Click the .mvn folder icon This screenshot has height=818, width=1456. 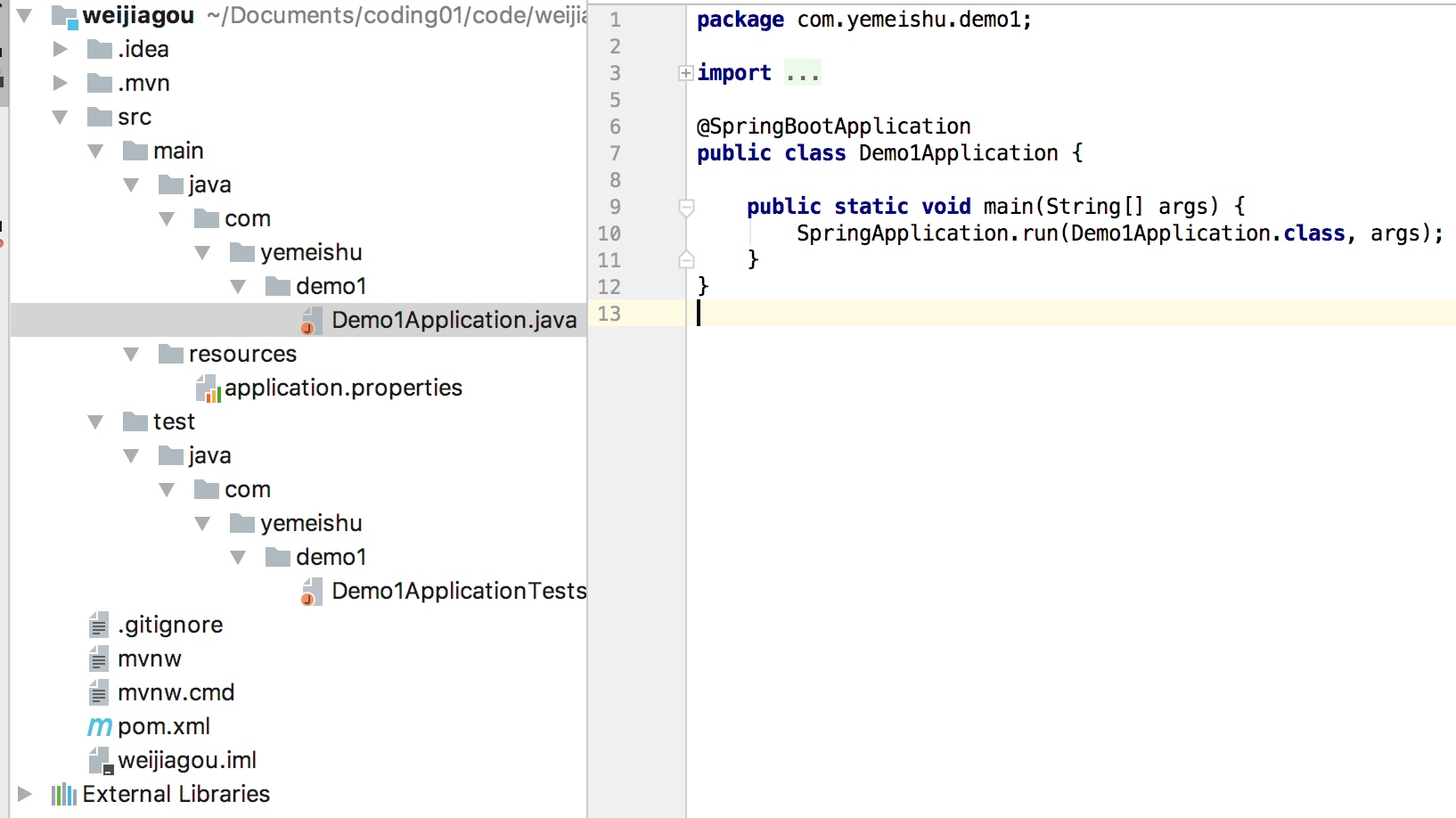pos(100,83)
